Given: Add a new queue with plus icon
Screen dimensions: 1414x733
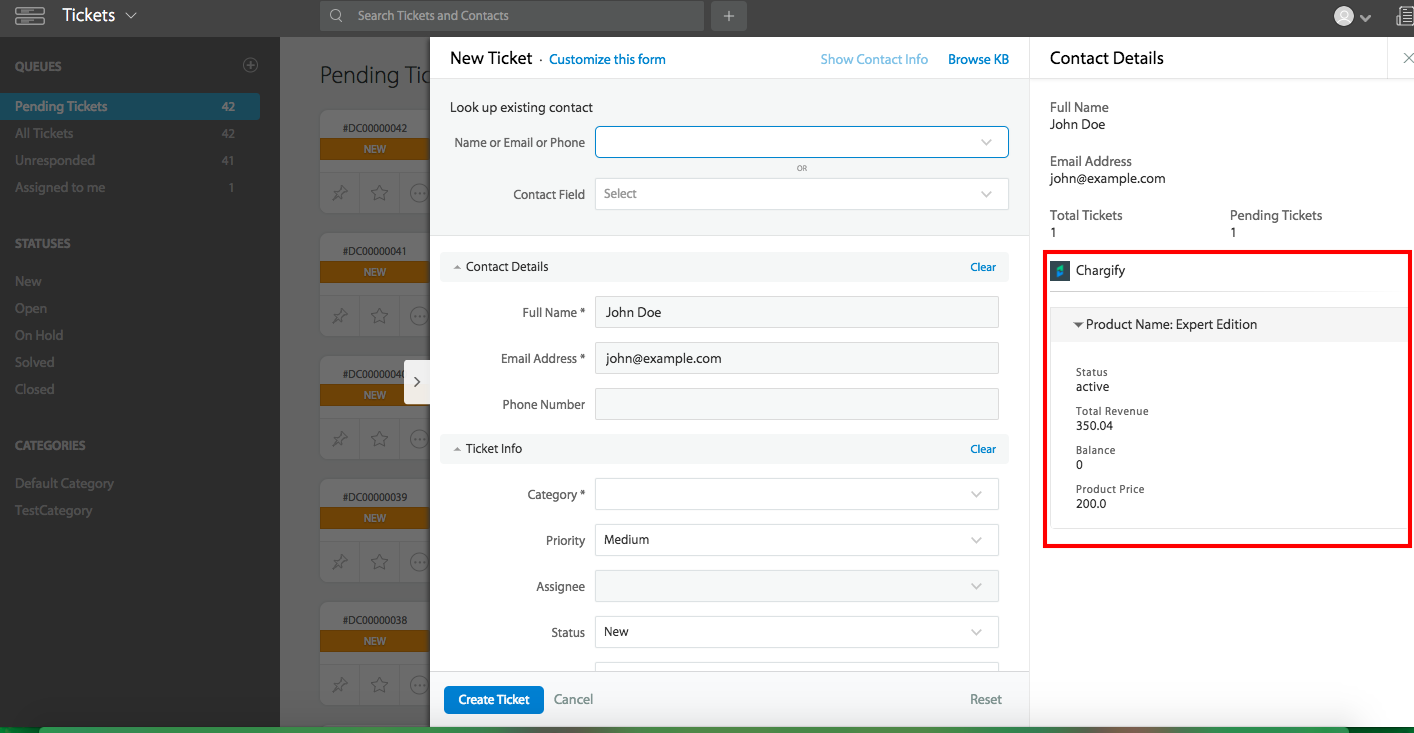Looking at the screenshot, I should click(x=251, y=66).
